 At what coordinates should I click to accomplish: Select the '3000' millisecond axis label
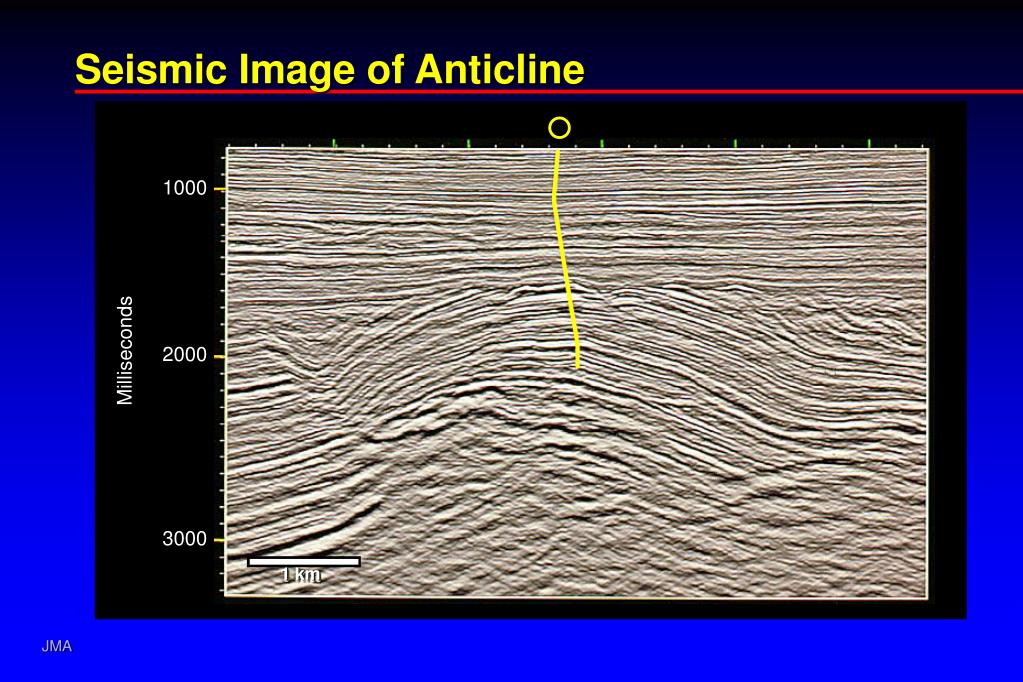[x=185, y=540]
